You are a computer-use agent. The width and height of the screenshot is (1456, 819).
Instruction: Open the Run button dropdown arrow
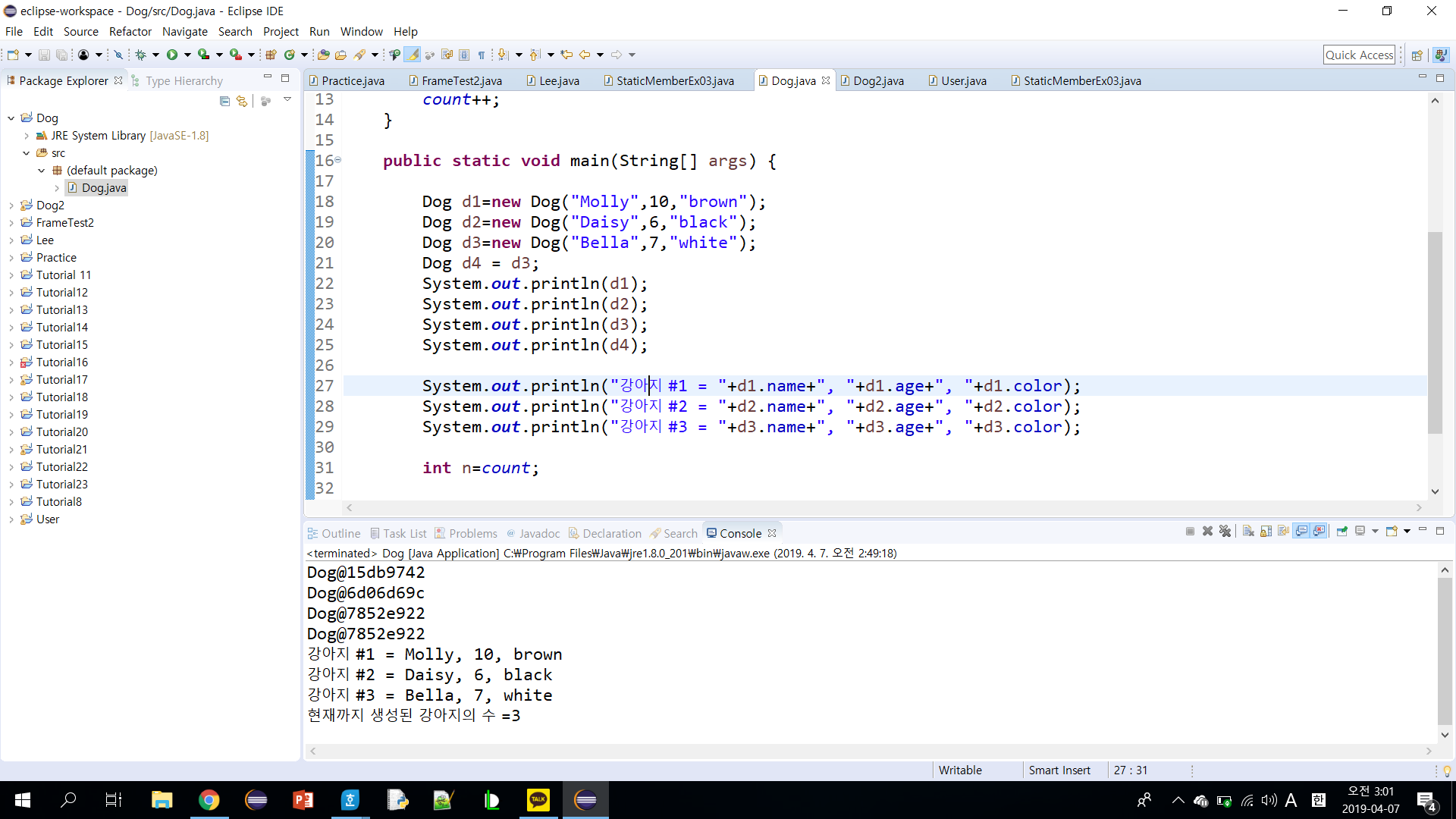point(187,55)
